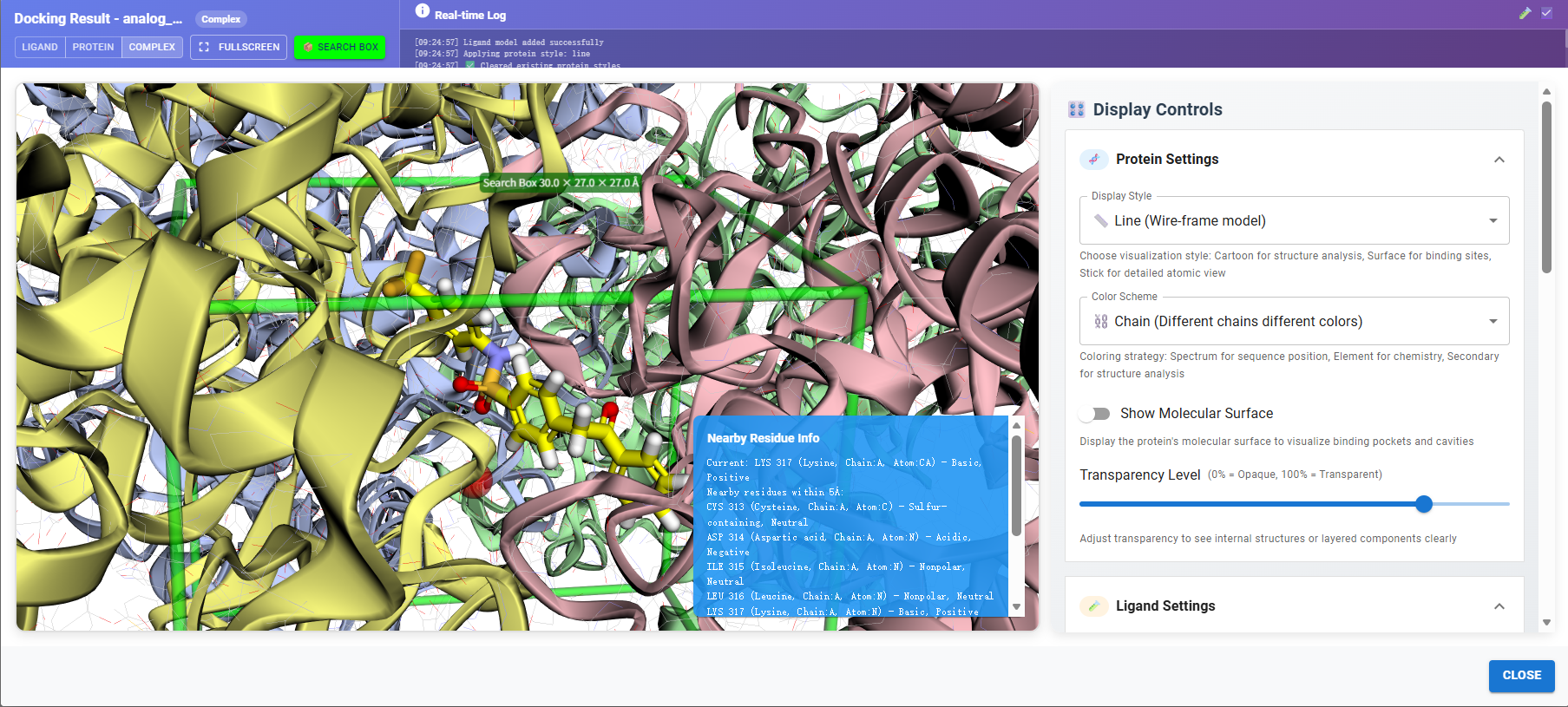
Task: Click the Nearby Residue Info scroll-down arrow
Action: click(1016, 607)
